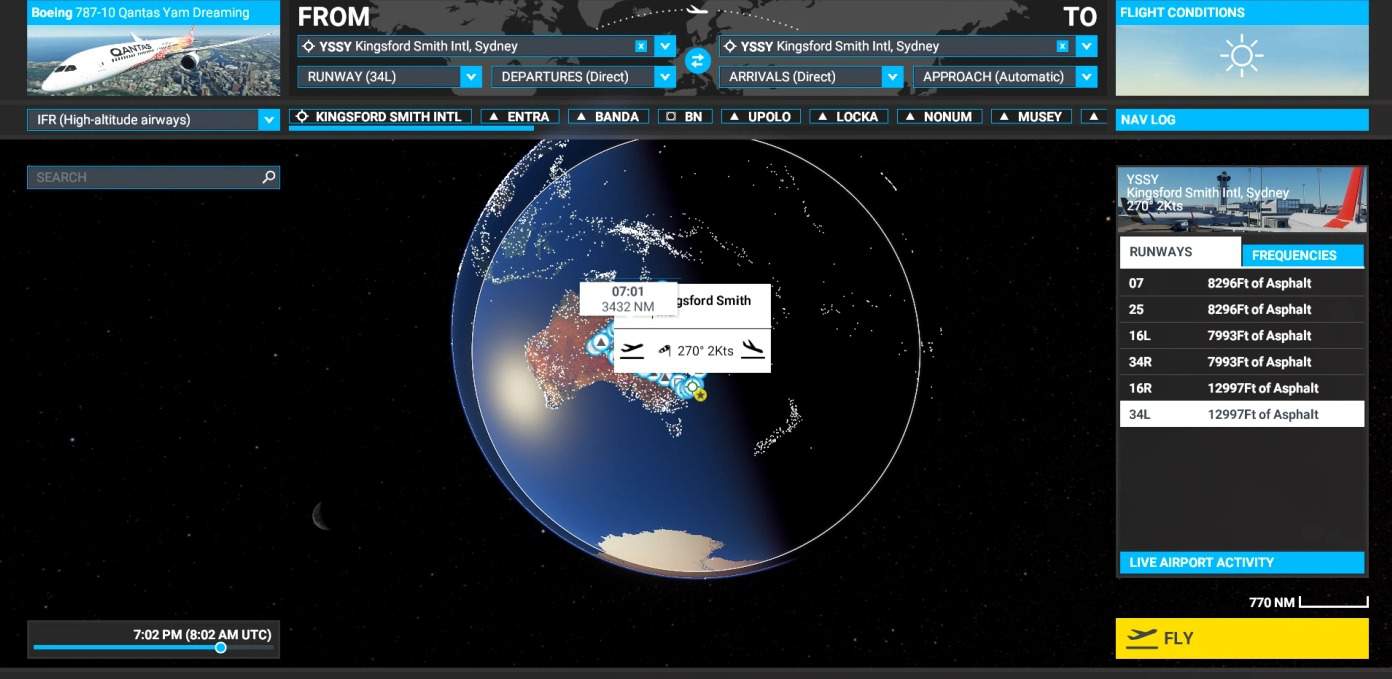The image size is (1392, 679).
Task: Select the BN waypoint in the flight plan
Action: click(x=684, y=117)
